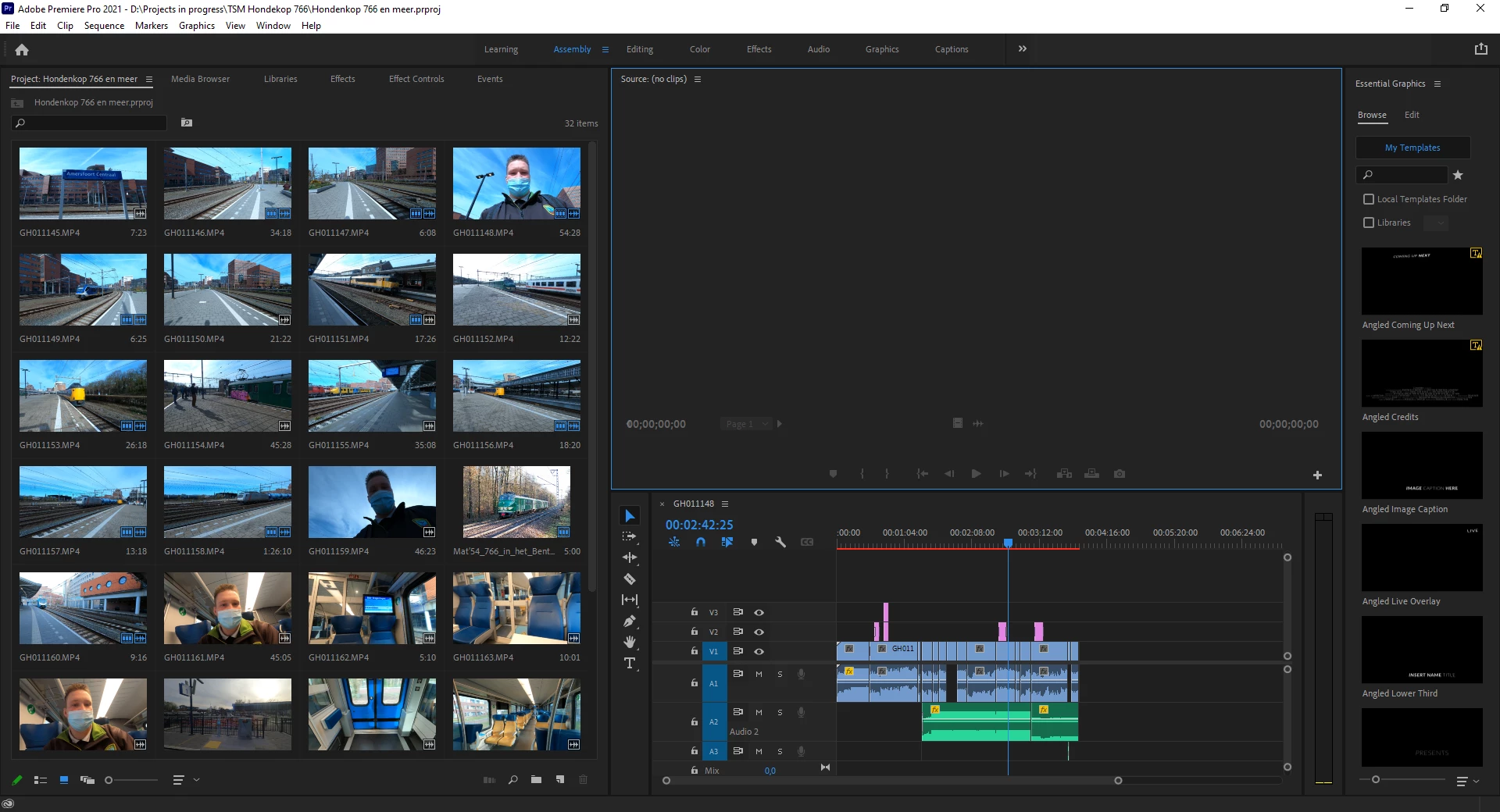Adjust Essential Graphics thumbnail size slider
This screenshot has height=812, width=1500.
1376,780
